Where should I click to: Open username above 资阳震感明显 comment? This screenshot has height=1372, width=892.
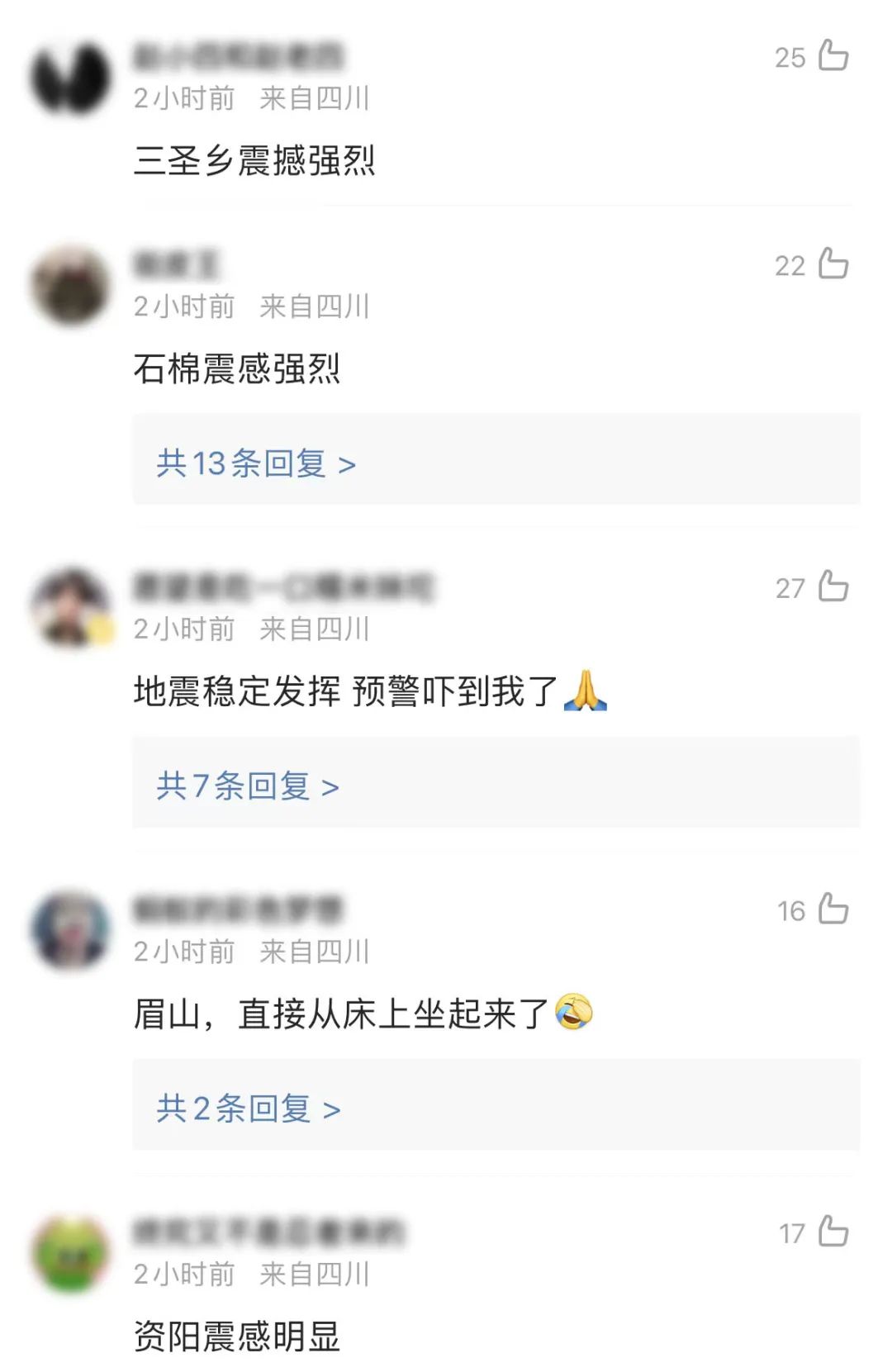pyautogui.click(x=269, y=1232)
